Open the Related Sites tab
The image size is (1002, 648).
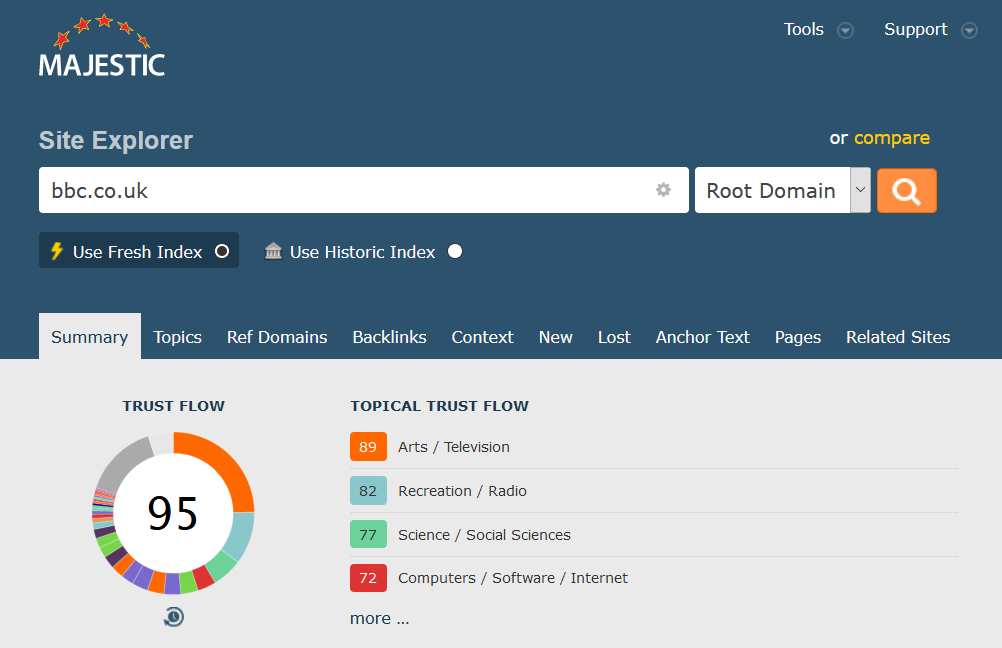pos(898,337)
